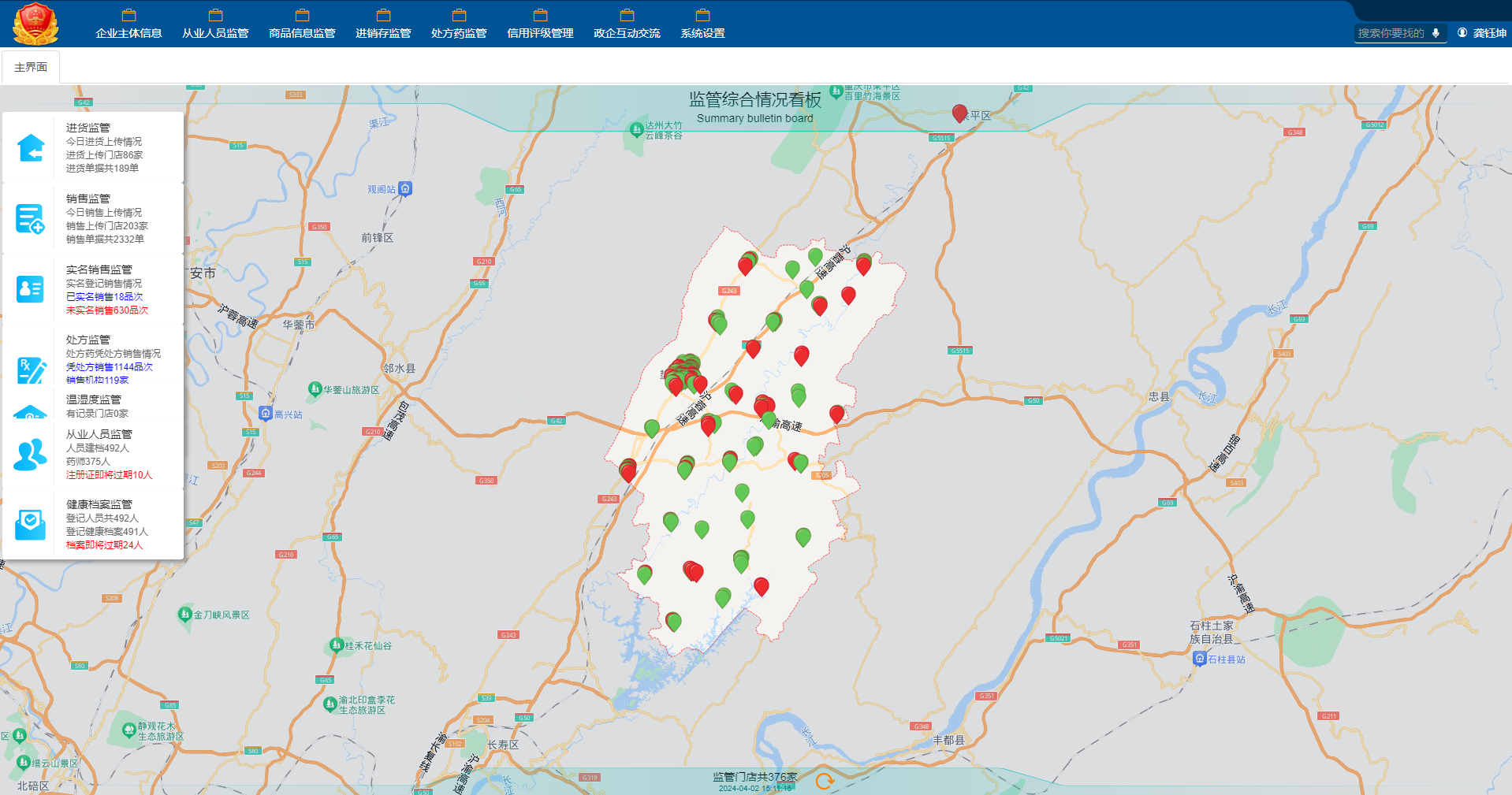Click the 达州大竹云峰茶谷 scenic icon
The width and height of the screenshot is (1512, 795).
636,130
